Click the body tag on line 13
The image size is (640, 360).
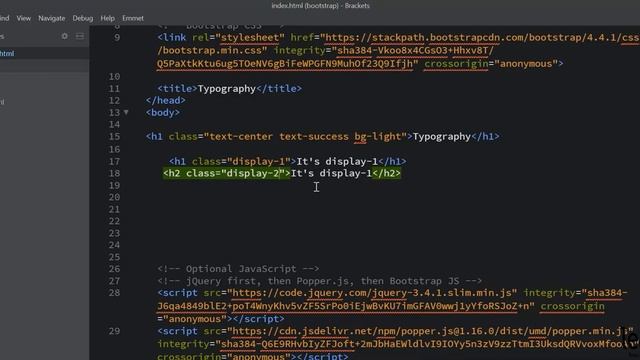pyautogui.click(x=163, y=113)
